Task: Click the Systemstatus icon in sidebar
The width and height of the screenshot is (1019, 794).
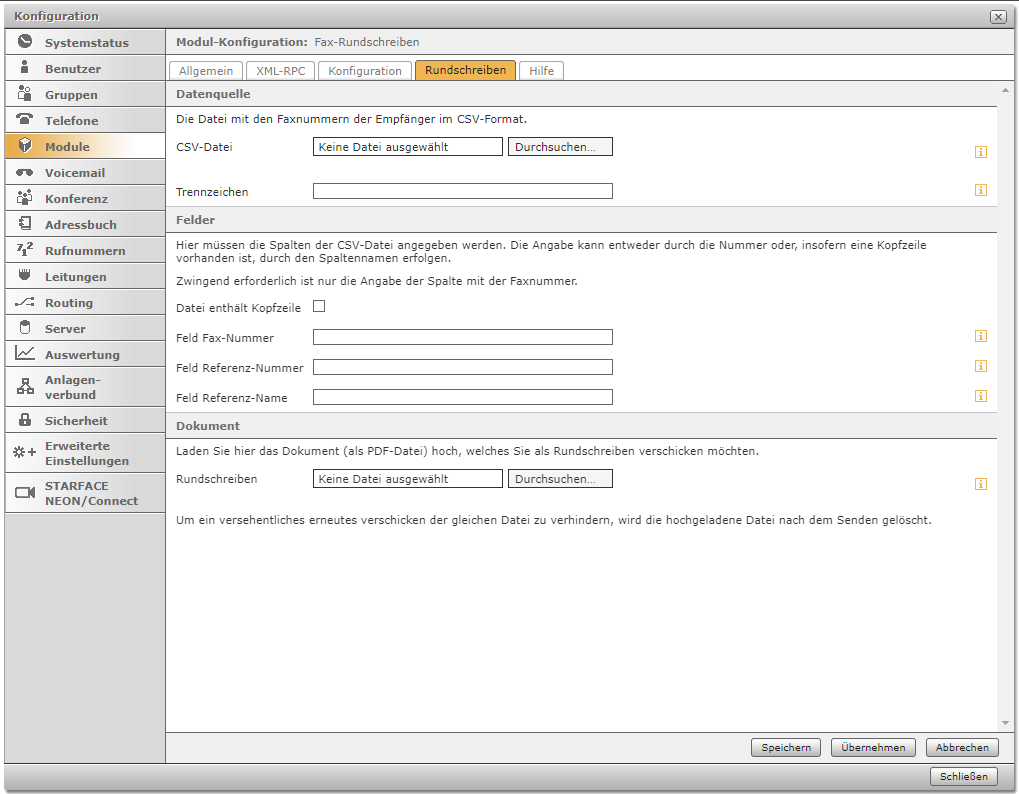Action: pos(25,43)
